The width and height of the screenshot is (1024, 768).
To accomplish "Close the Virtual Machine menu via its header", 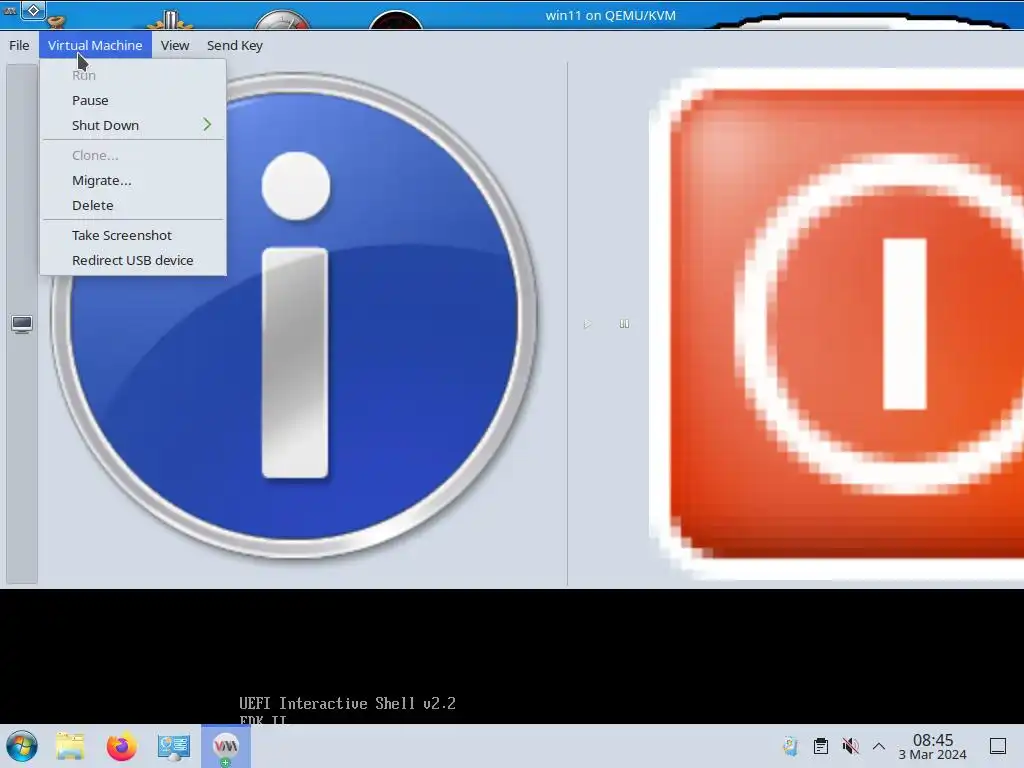I will point(95,45).
